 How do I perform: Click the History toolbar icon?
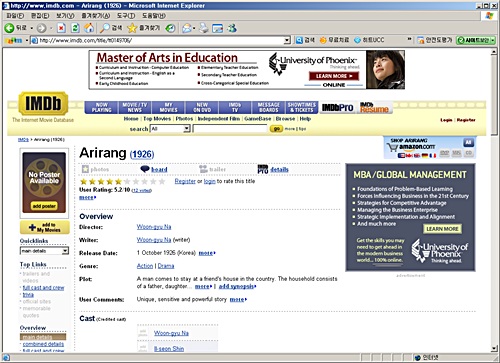click(171, 28)
